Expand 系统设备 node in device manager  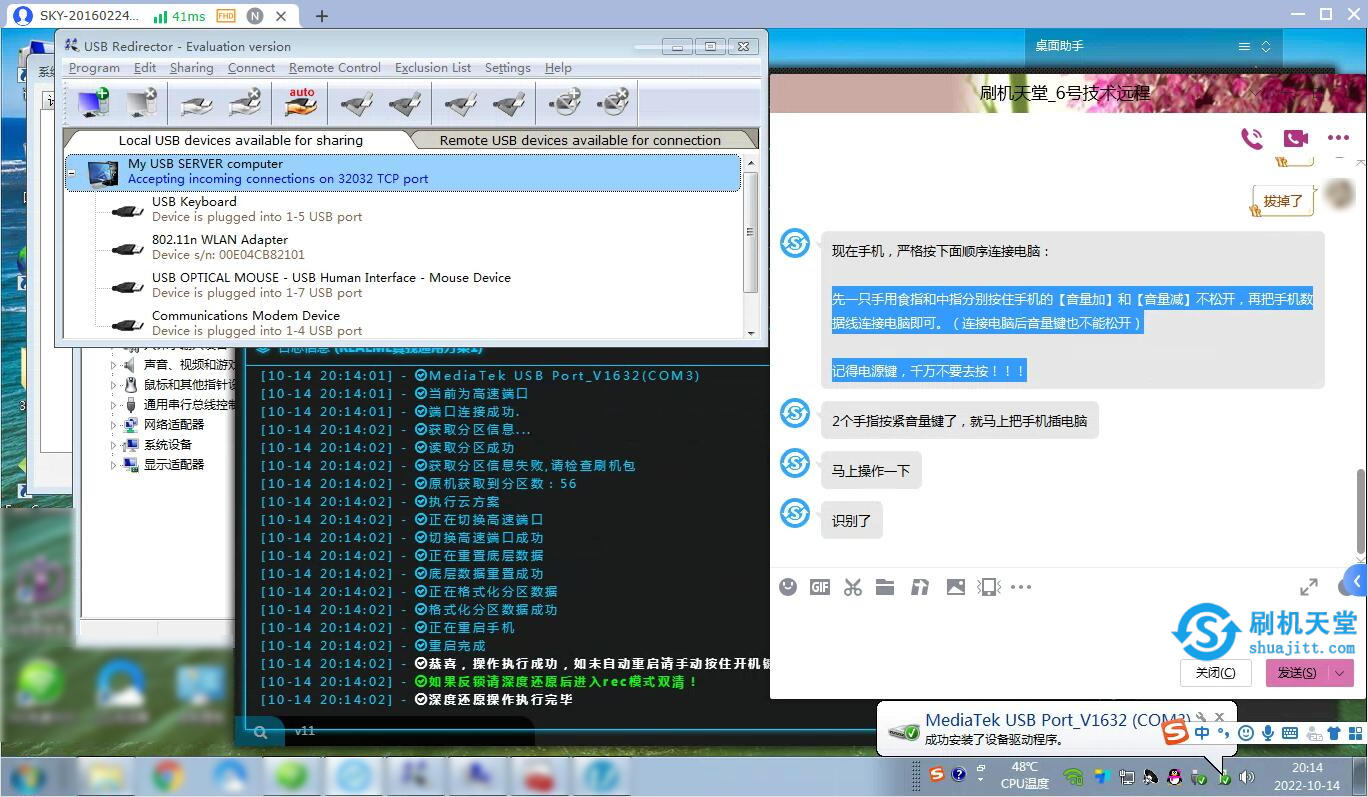[x=113, y=445]
